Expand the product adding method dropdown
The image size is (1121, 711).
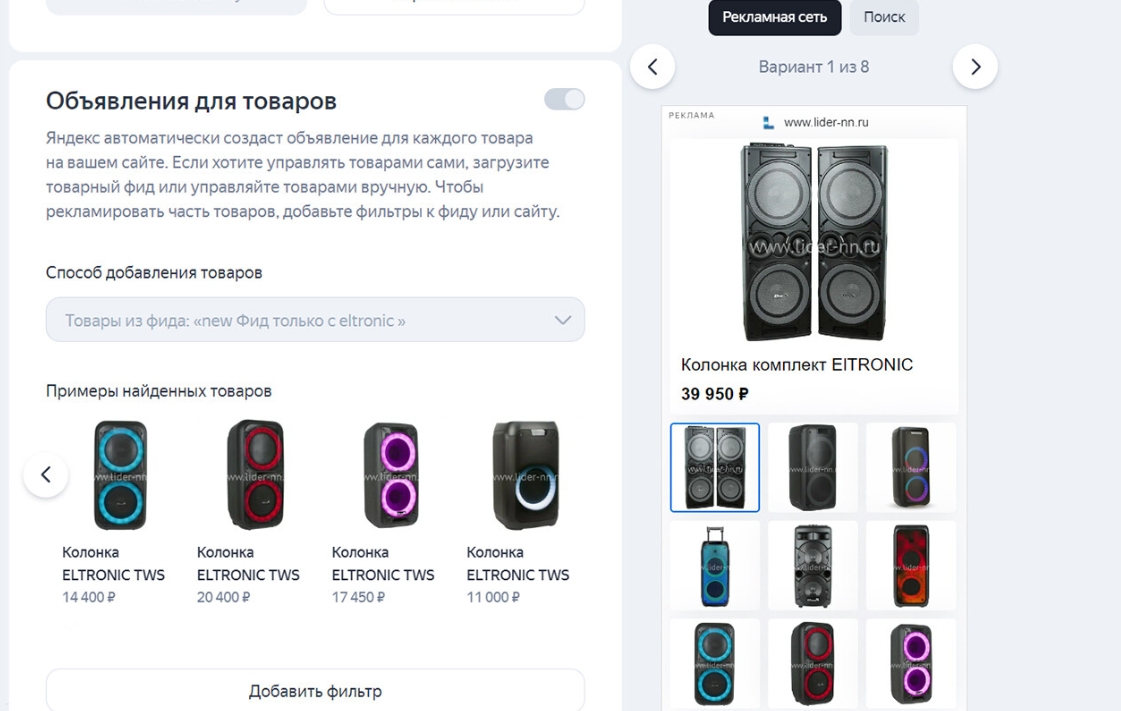point(315,320)
